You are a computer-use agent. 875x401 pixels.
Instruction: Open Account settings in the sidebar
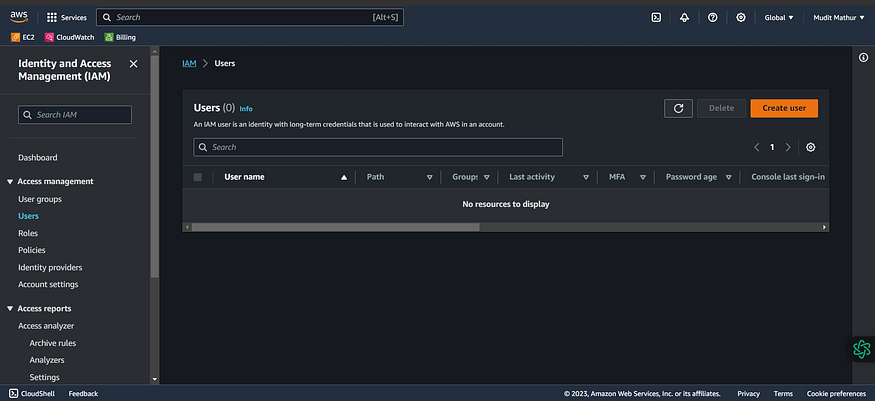(x=48, y=284)
